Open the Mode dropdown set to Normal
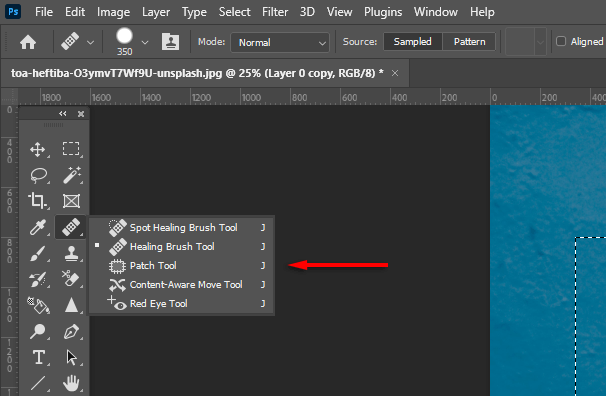Screen dimensions: 606x396 point(280,42)
